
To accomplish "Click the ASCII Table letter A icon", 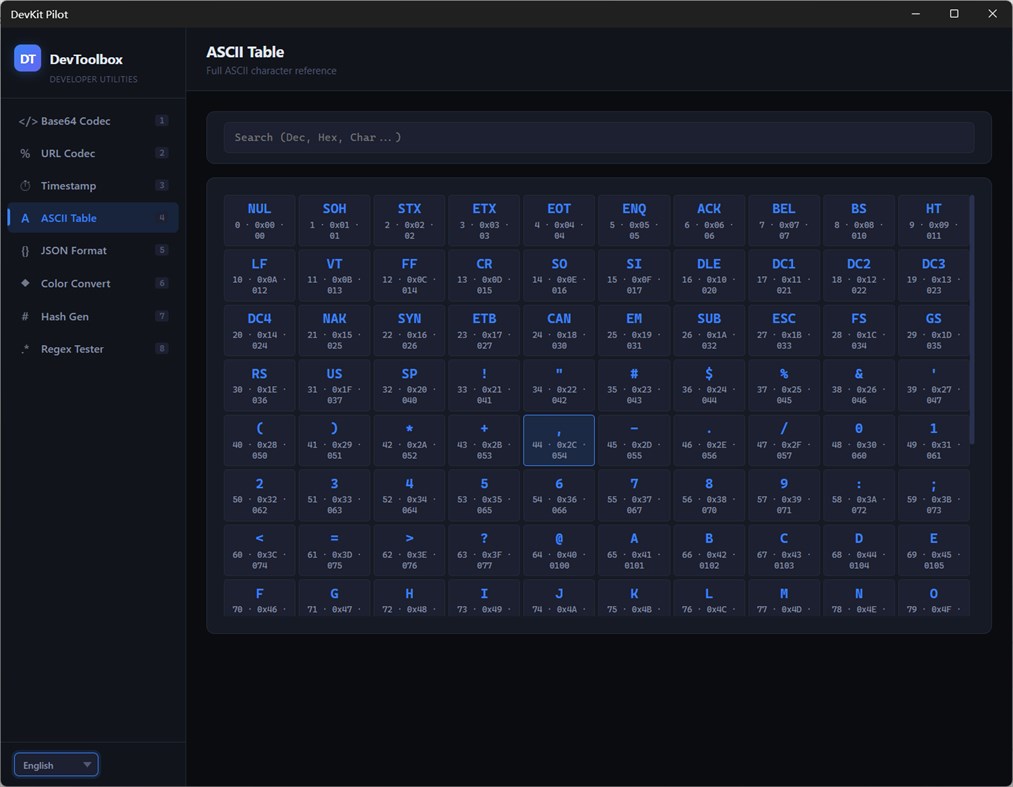I will tap(25, 218).
